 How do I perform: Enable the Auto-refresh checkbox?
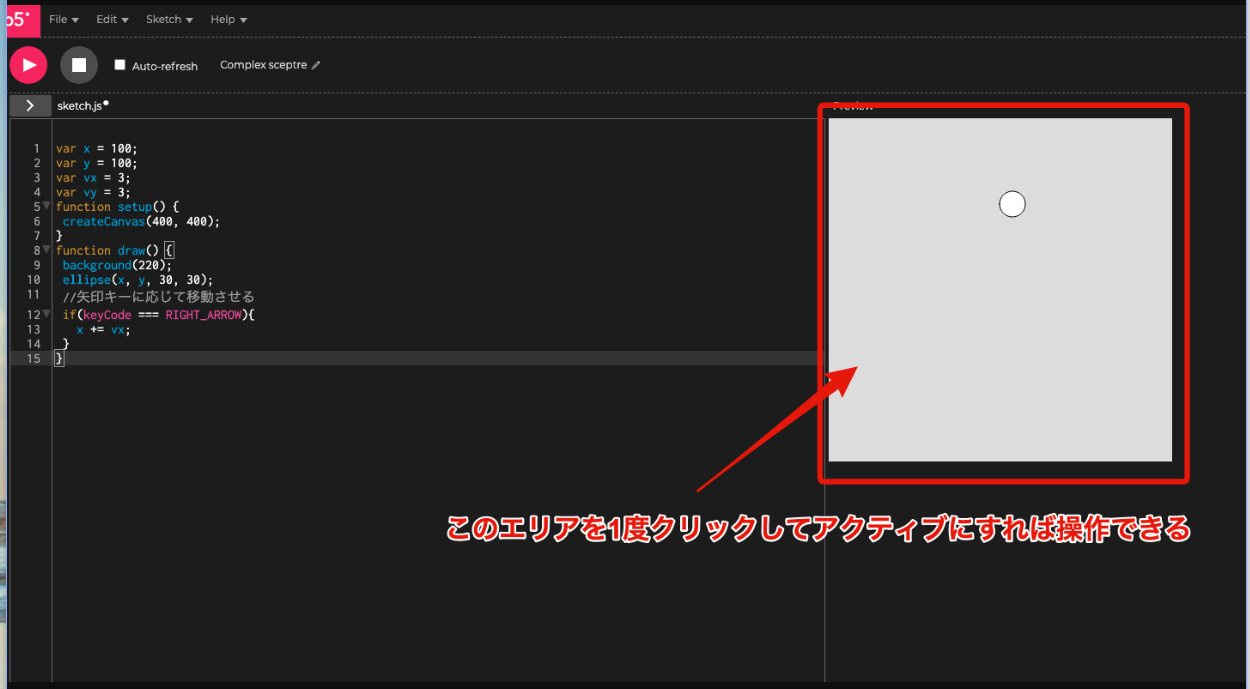(x=120, y=65)
